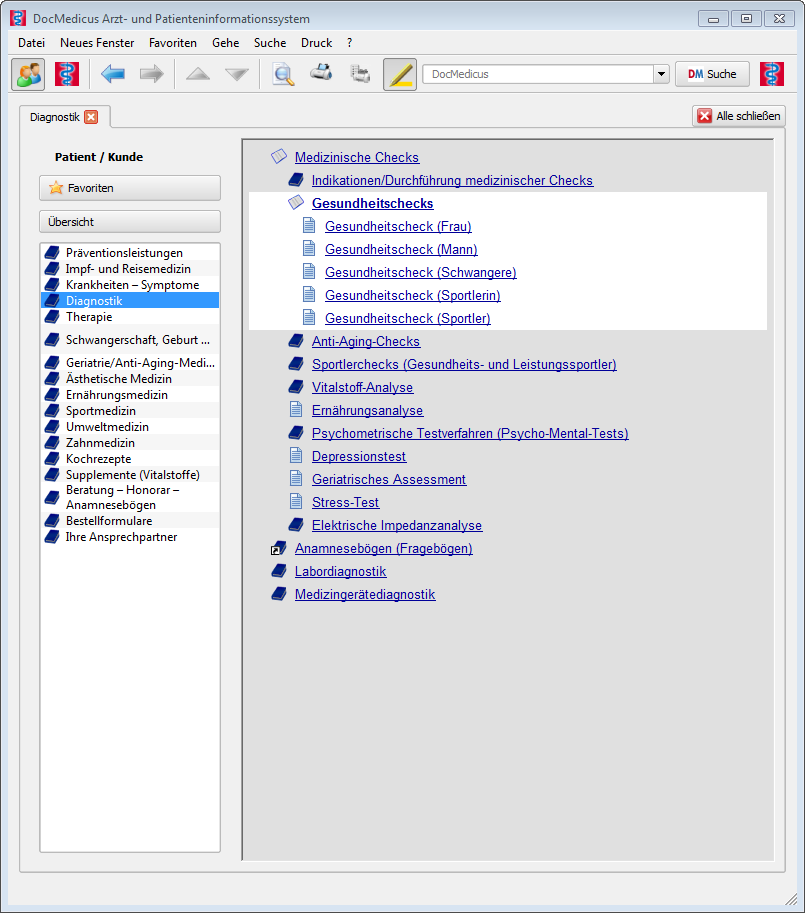The width and height of the screenshot is (805, 913).
Task: Click document icon next to Stress-Test
Action: click(296, 501)
